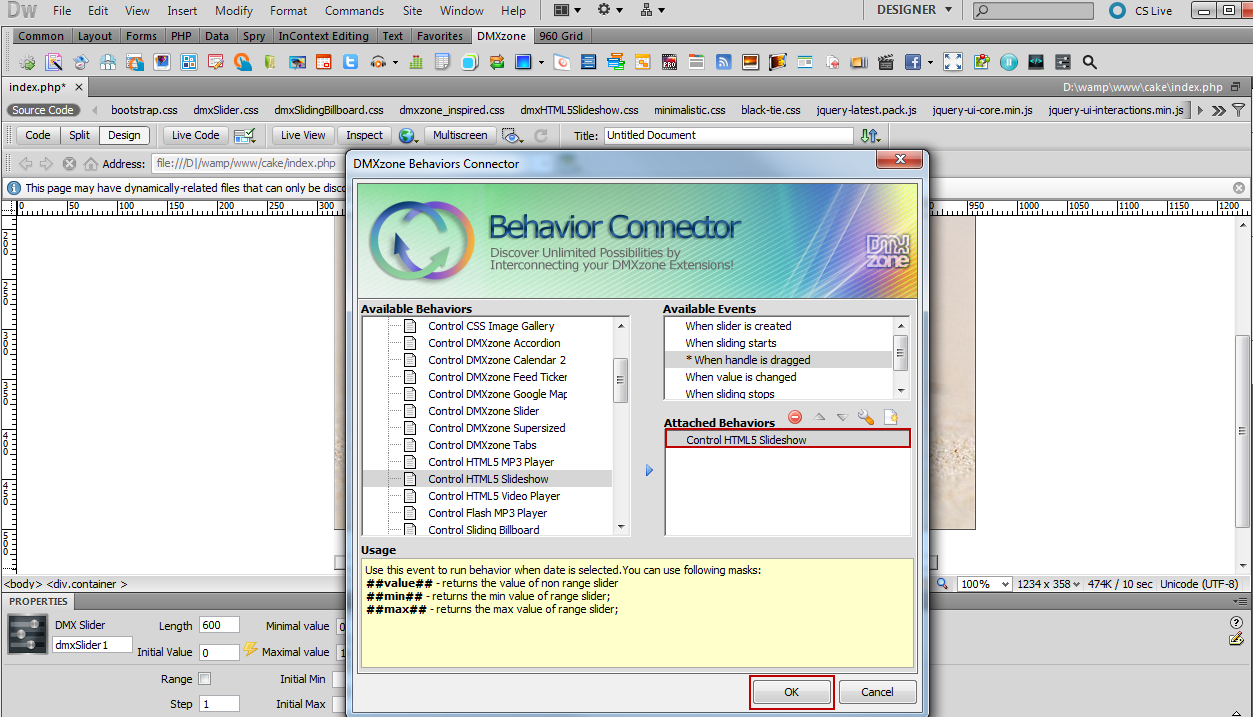
Task: Click the Length input field
Action: pos(219,625)
